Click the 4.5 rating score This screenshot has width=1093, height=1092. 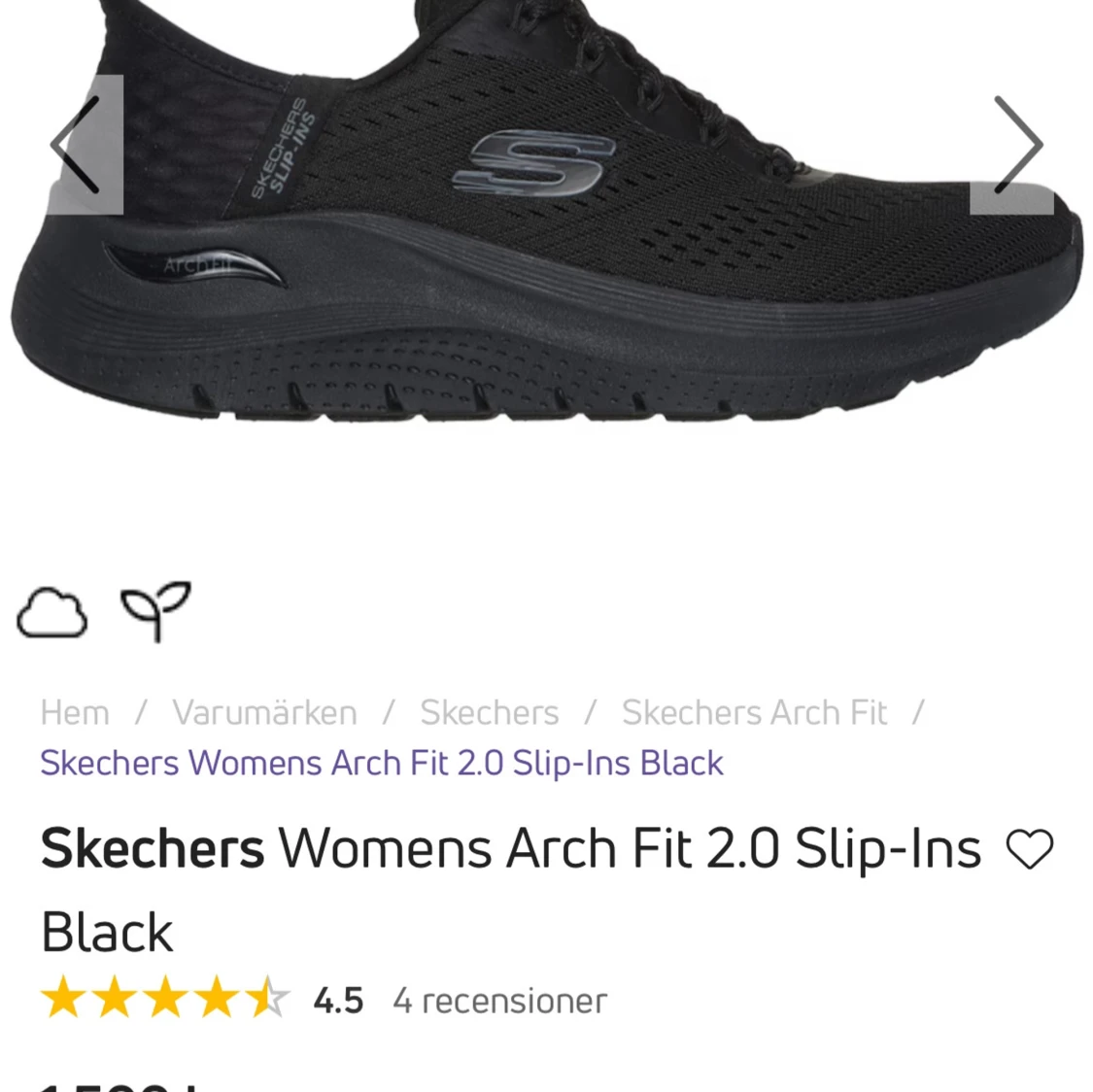[x=338, y=1002]
